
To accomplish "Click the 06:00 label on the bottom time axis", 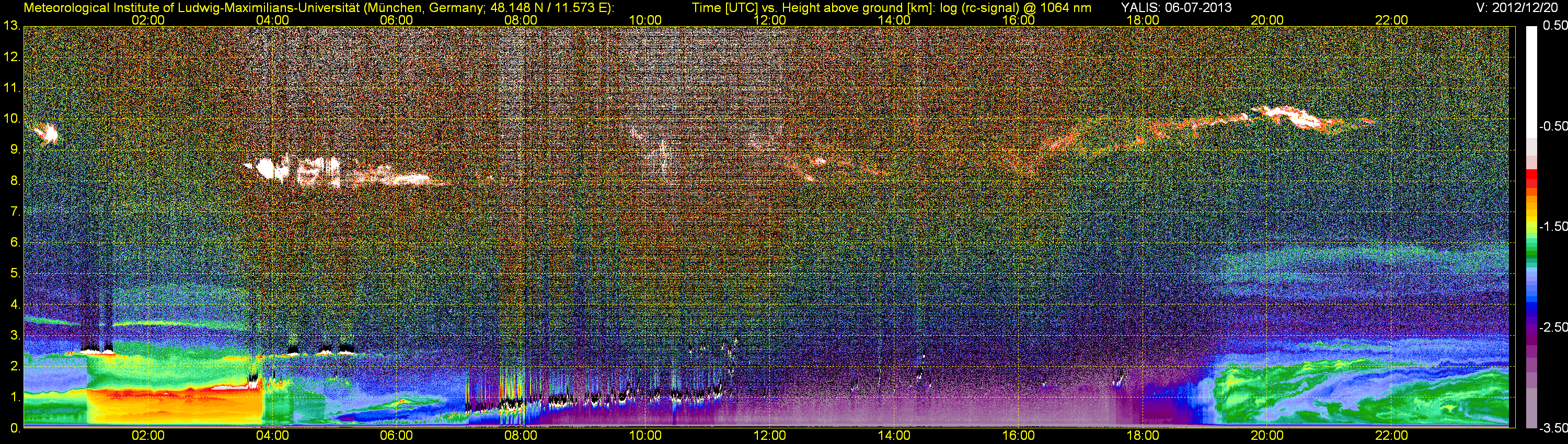I will click(x=396, y=436).
